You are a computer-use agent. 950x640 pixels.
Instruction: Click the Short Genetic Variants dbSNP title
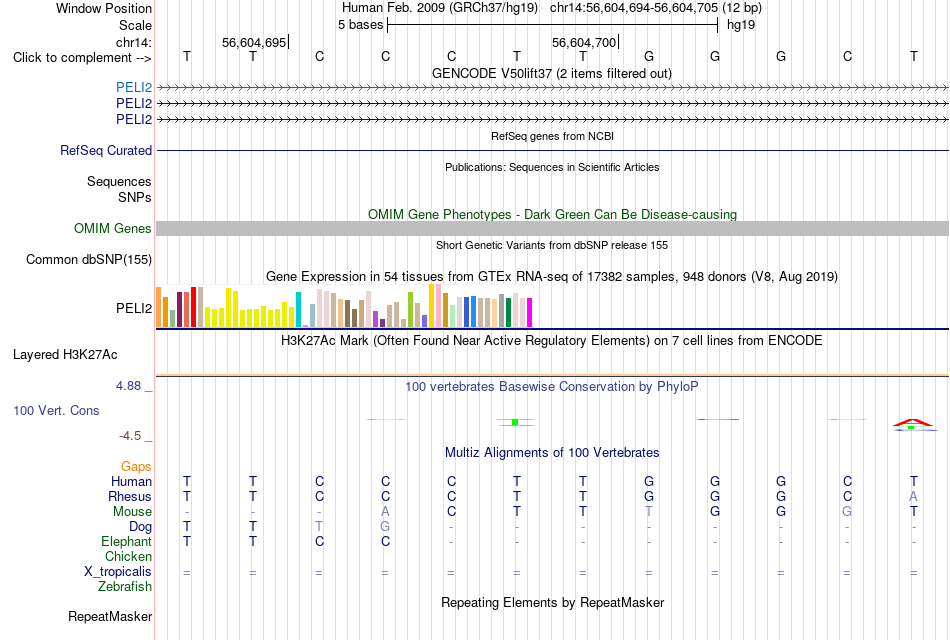coord(552,245)
